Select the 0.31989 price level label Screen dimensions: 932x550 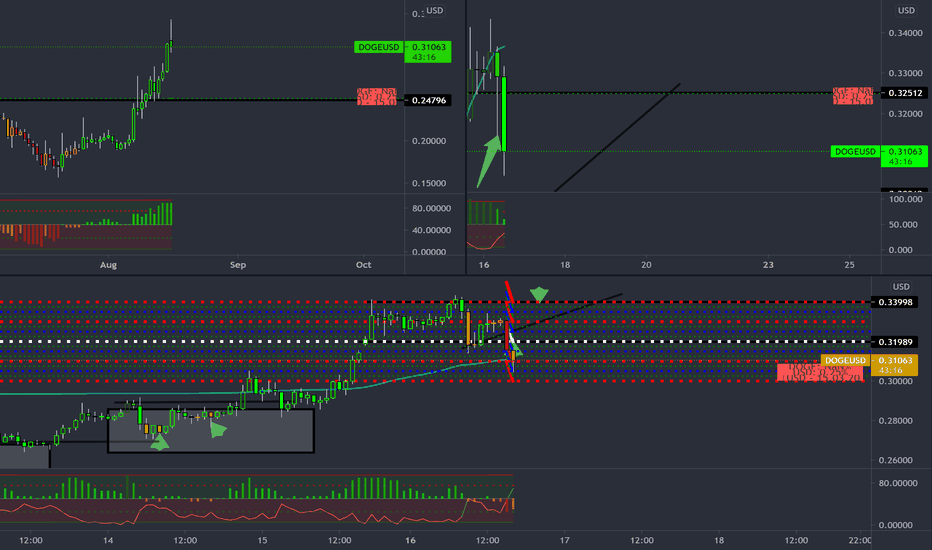895,342
